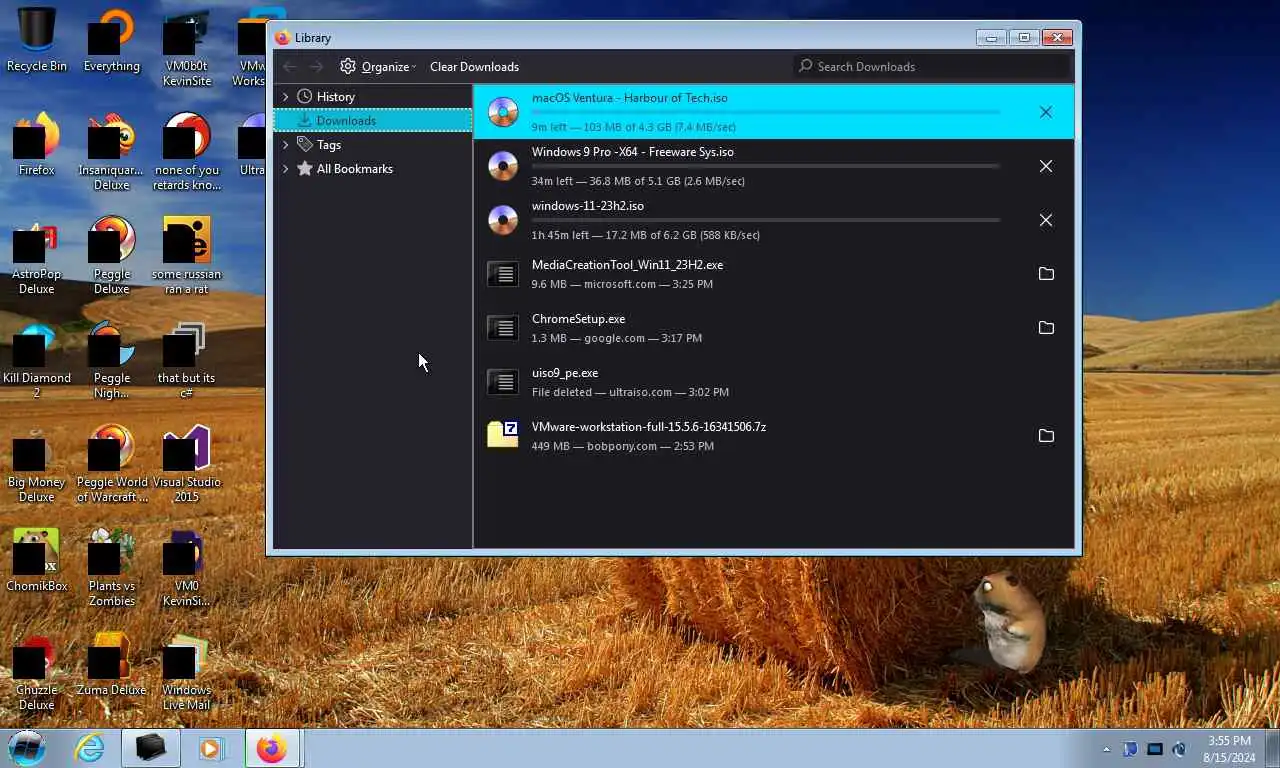Launch Internet Explorer from the taskbar

(x=90, y=748)
